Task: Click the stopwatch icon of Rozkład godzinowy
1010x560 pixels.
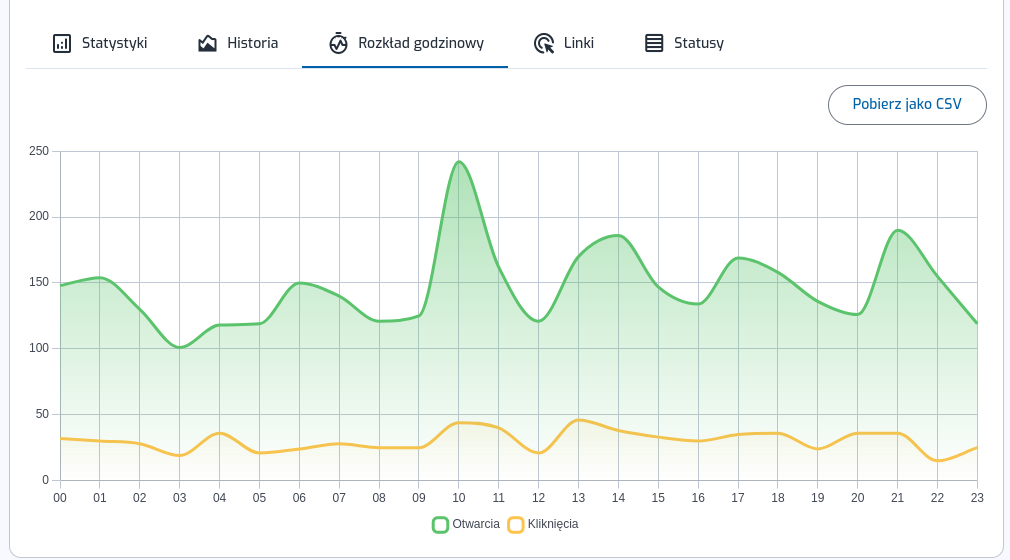Action: tap(338, 43)
